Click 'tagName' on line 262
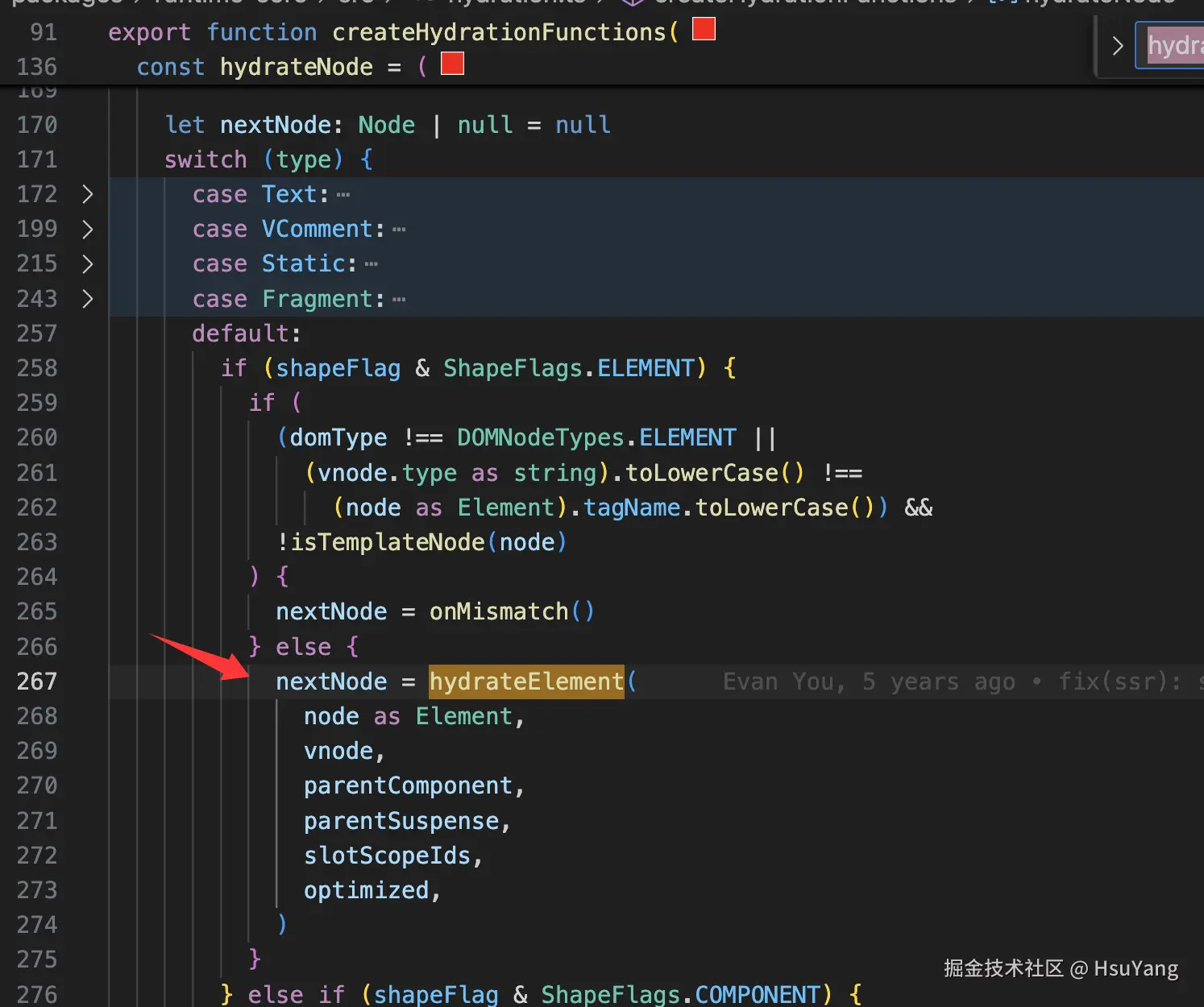This screenshot has height=1007, width=1204. point(632,508)
